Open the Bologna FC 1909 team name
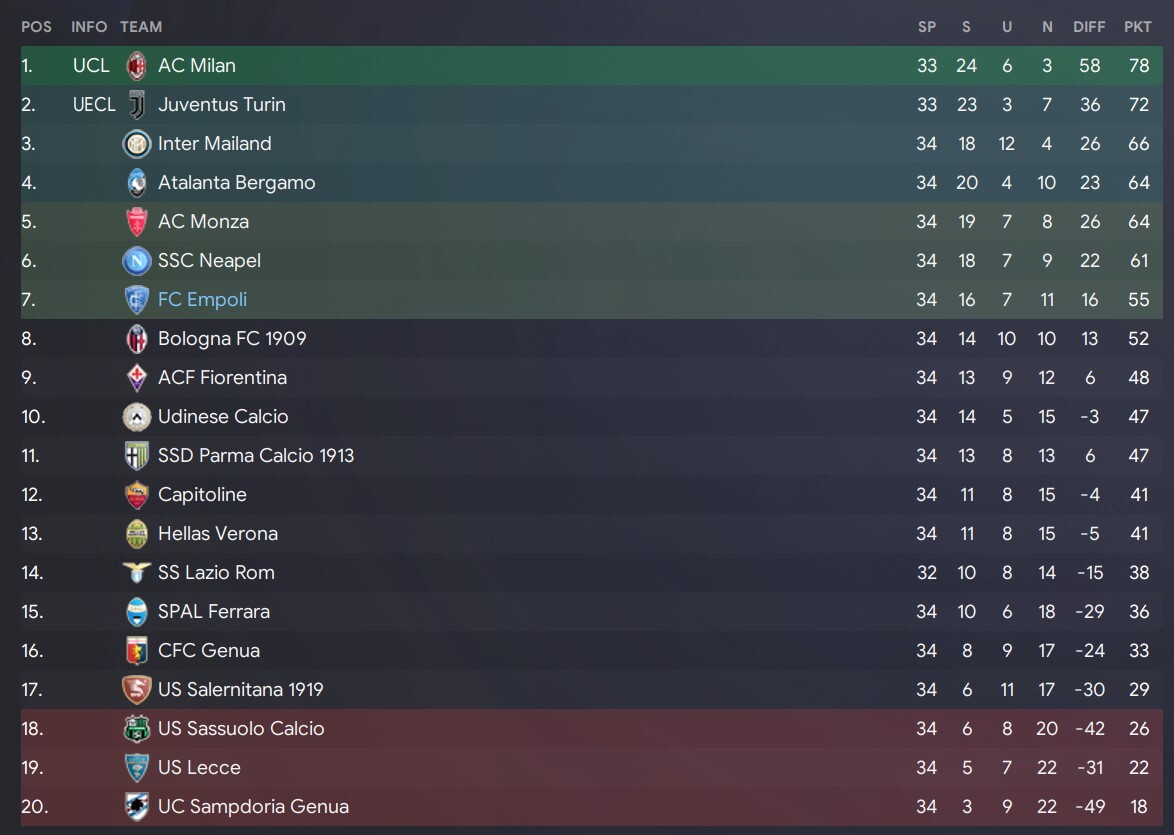This screenshot has height=835, width=1174. coord(232,338)
